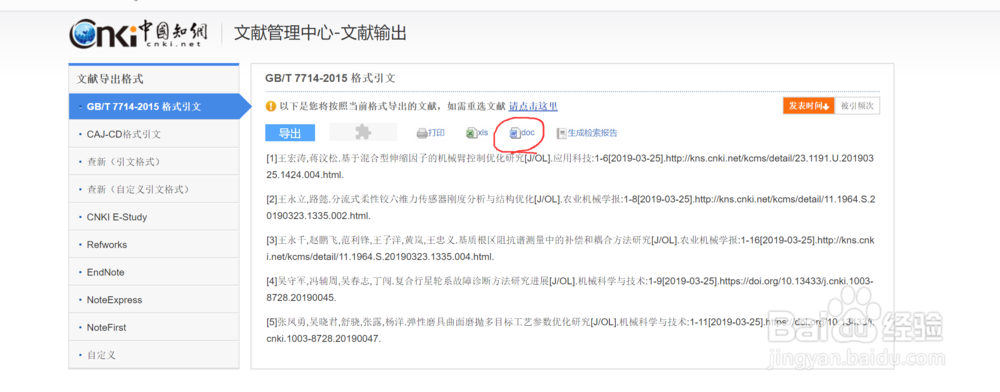Click the 生成检索报告 text link
Screen dimensions: 1000x392
coord(592,133)
